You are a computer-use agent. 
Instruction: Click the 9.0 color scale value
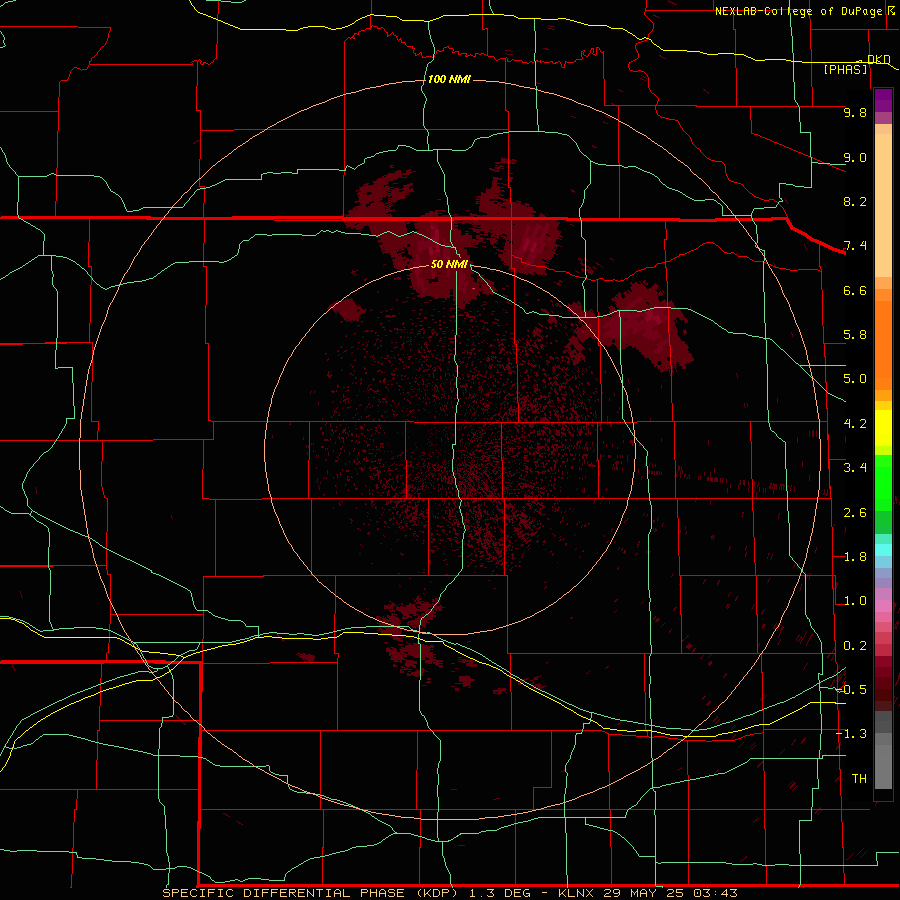tap(855, 157)
